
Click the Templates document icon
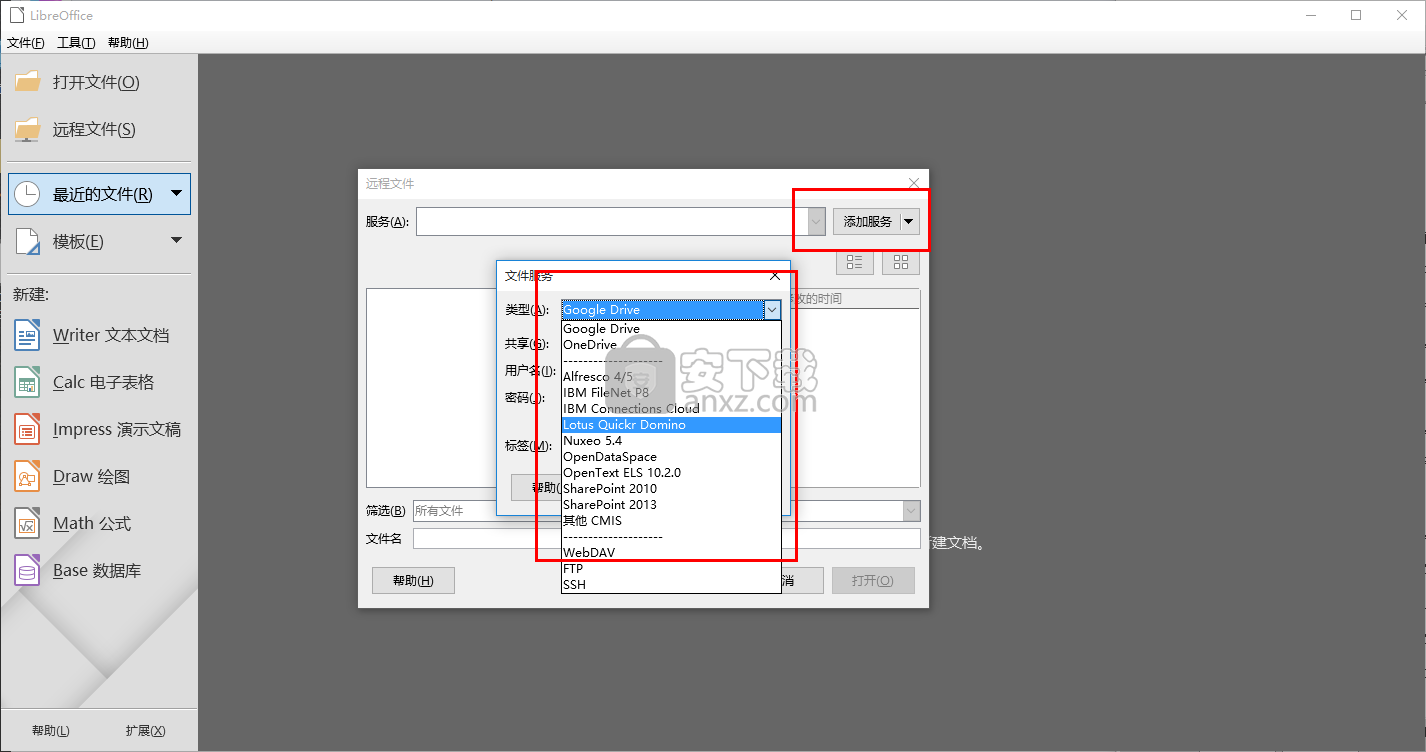coord(27,241)
